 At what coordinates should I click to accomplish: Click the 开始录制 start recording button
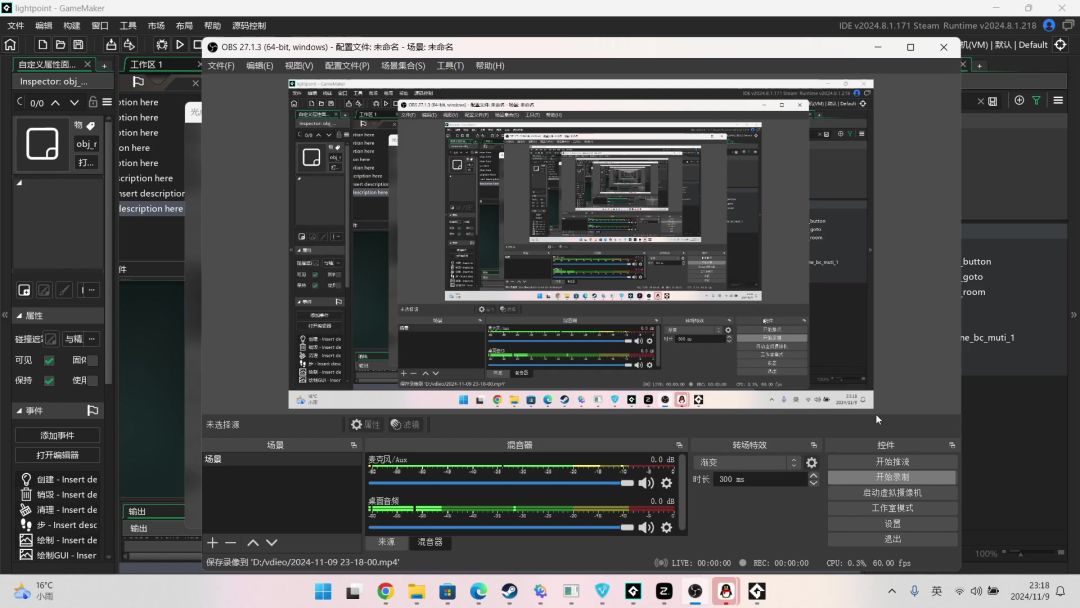pos(892,477)
